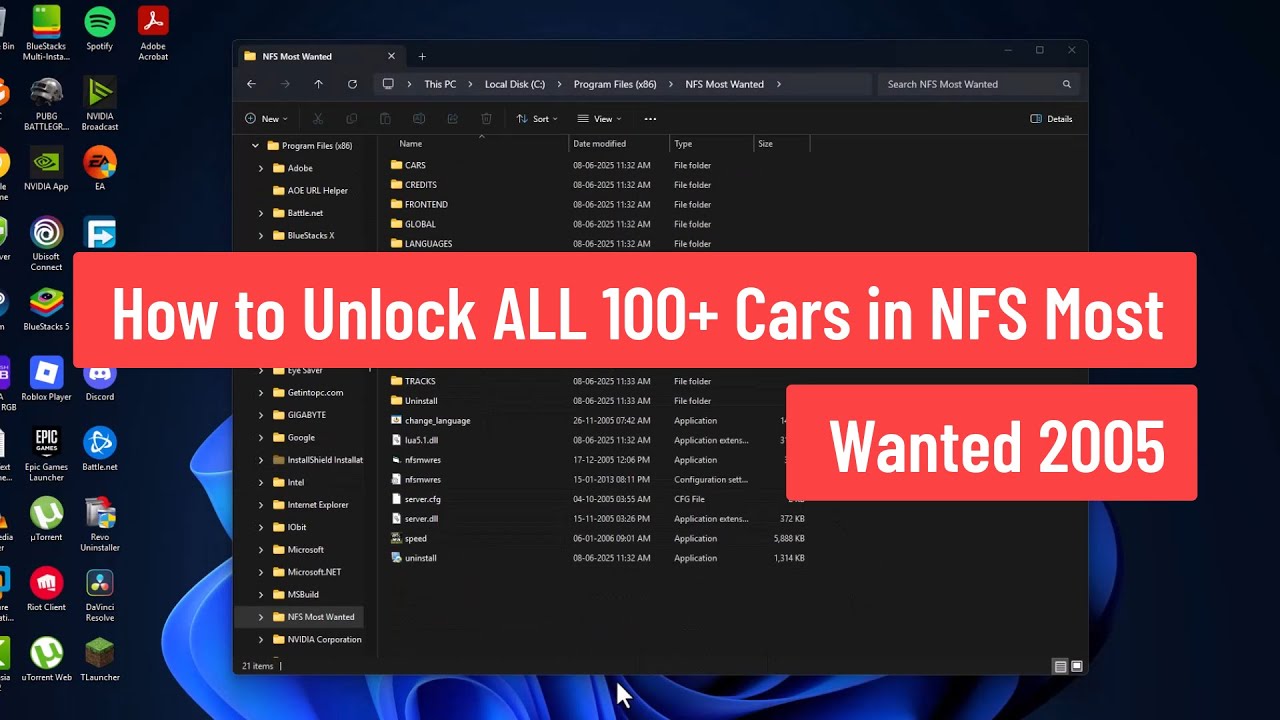Screen dimensions: 1280x720
Task: Open NVIDIA Broadcast desktop shortcut
Action: click(x=99, y=104)
